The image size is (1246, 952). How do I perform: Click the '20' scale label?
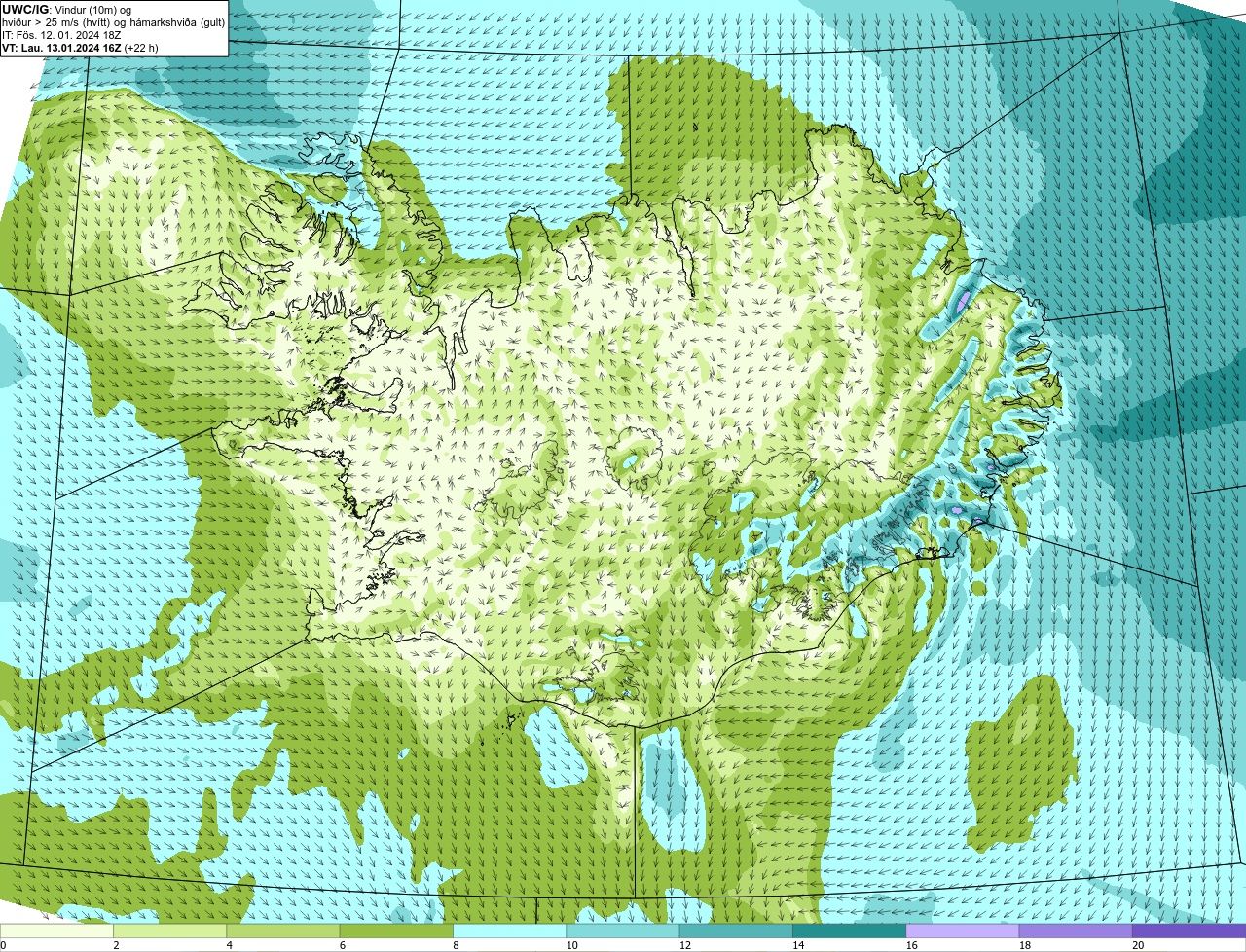(x=1138, y=945)
